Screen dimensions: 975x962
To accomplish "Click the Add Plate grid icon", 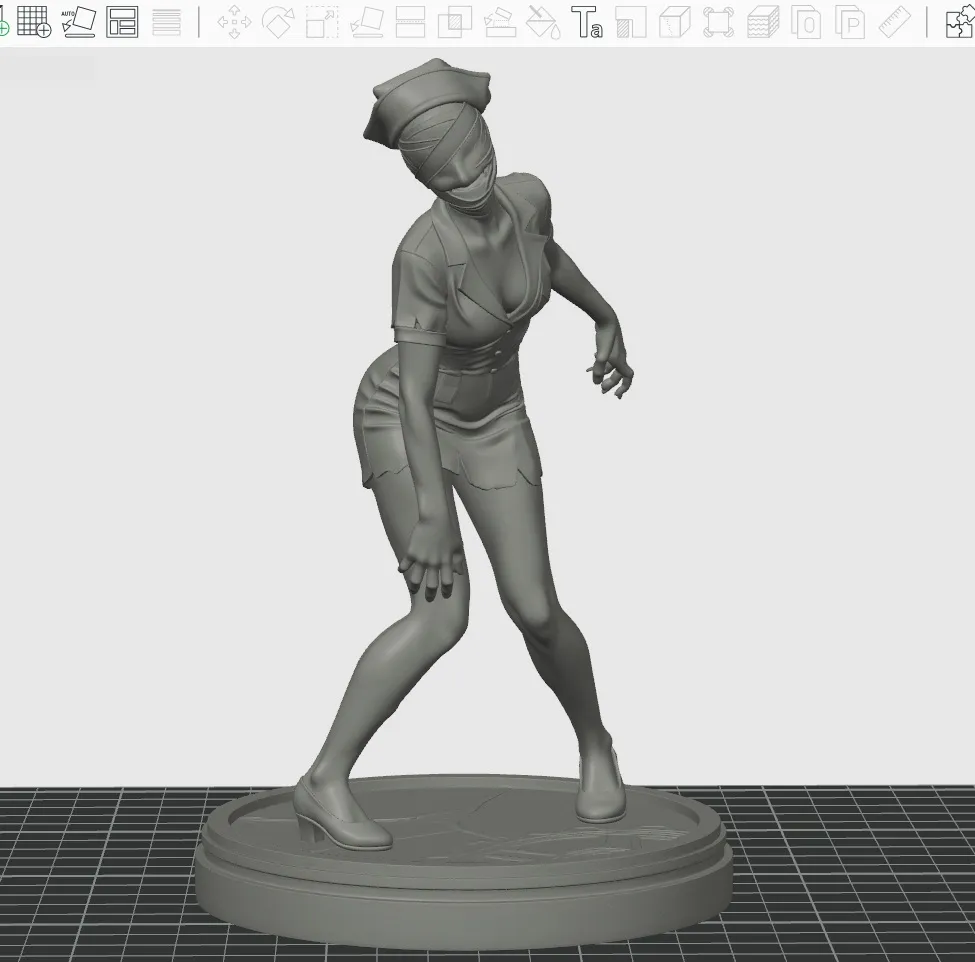I will pyautogui.click(x=34, y=22).
